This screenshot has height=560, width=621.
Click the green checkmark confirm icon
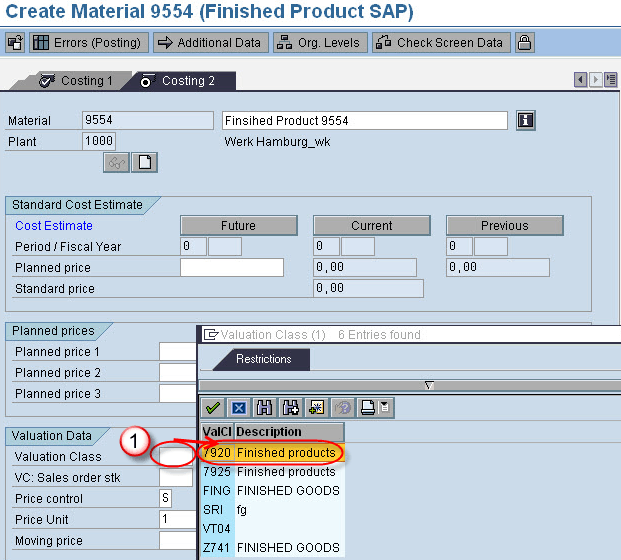click(x=213, y=408)
